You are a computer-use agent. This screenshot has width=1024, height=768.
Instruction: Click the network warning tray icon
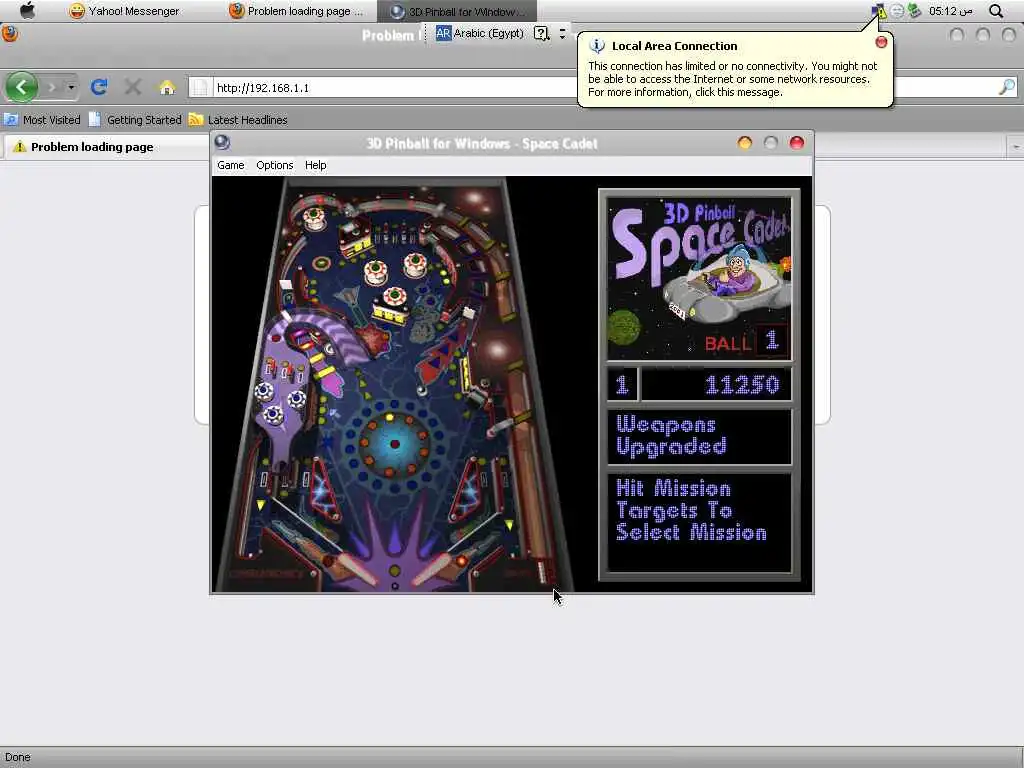point(879,11)
